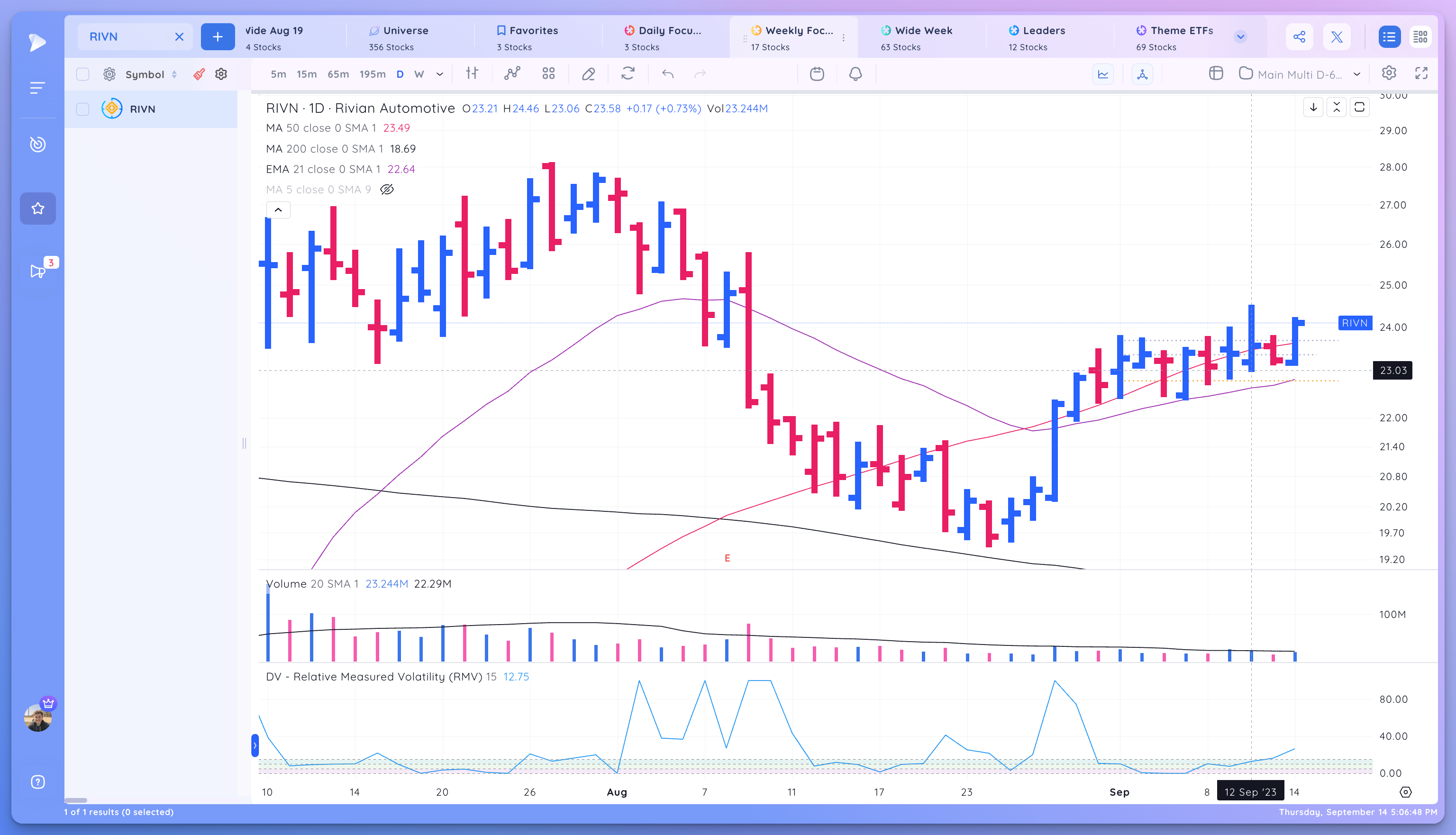The height and width of the screenshot is (835, 1456).
Task: Open the target icon beside the date axis
Action: (1406, 792)
